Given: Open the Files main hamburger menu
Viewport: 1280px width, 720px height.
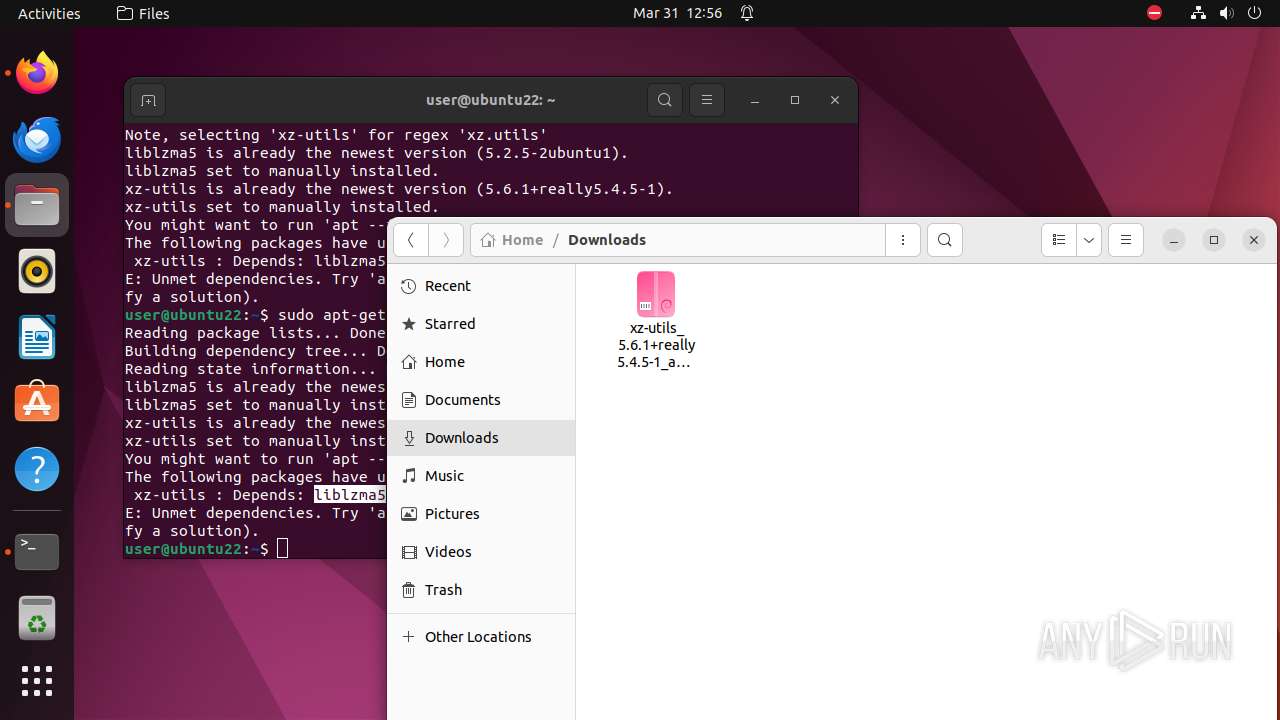Looking at the screenshot, I should 1126,240.
